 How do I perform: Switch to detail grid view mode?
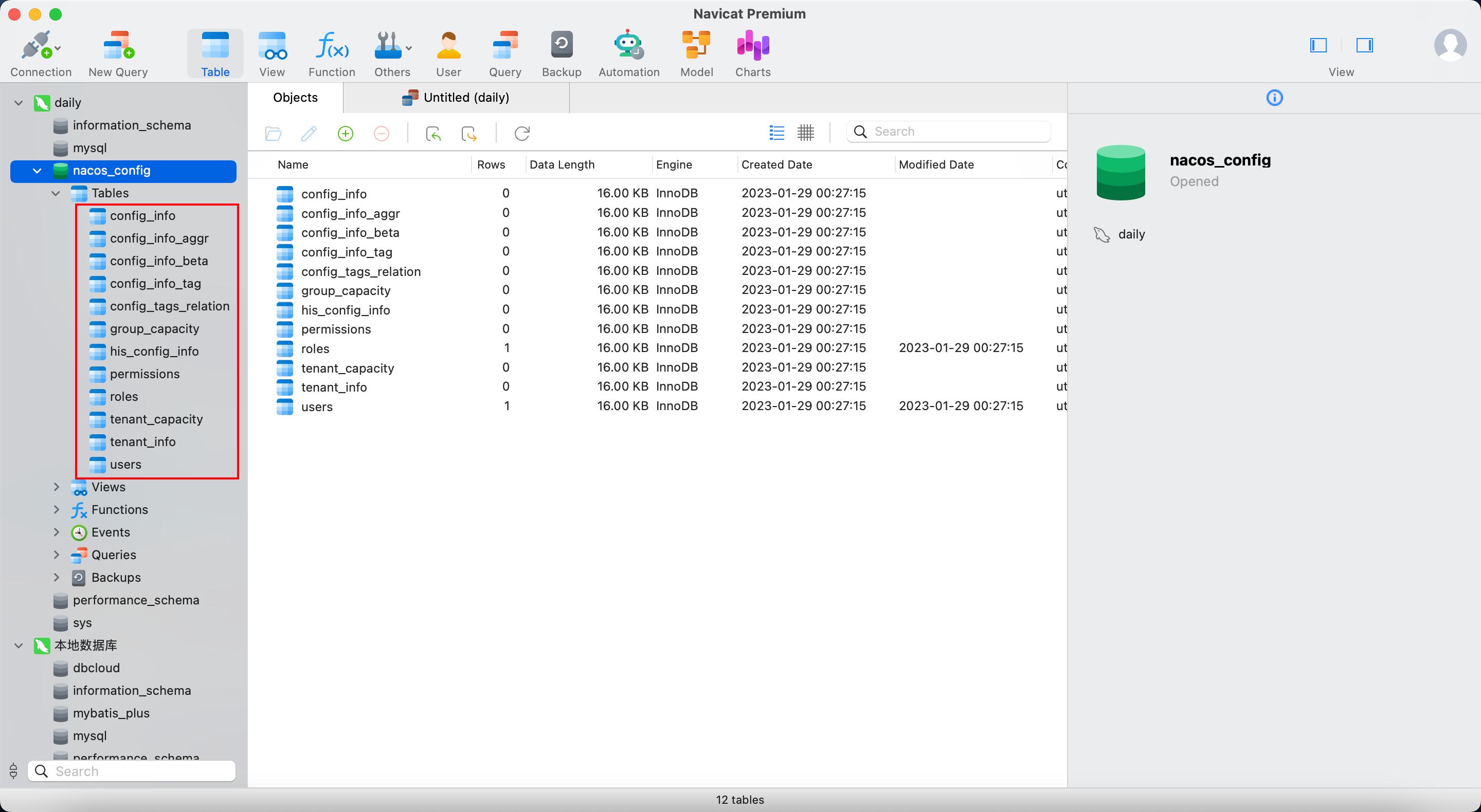click(x=806, y=133)
